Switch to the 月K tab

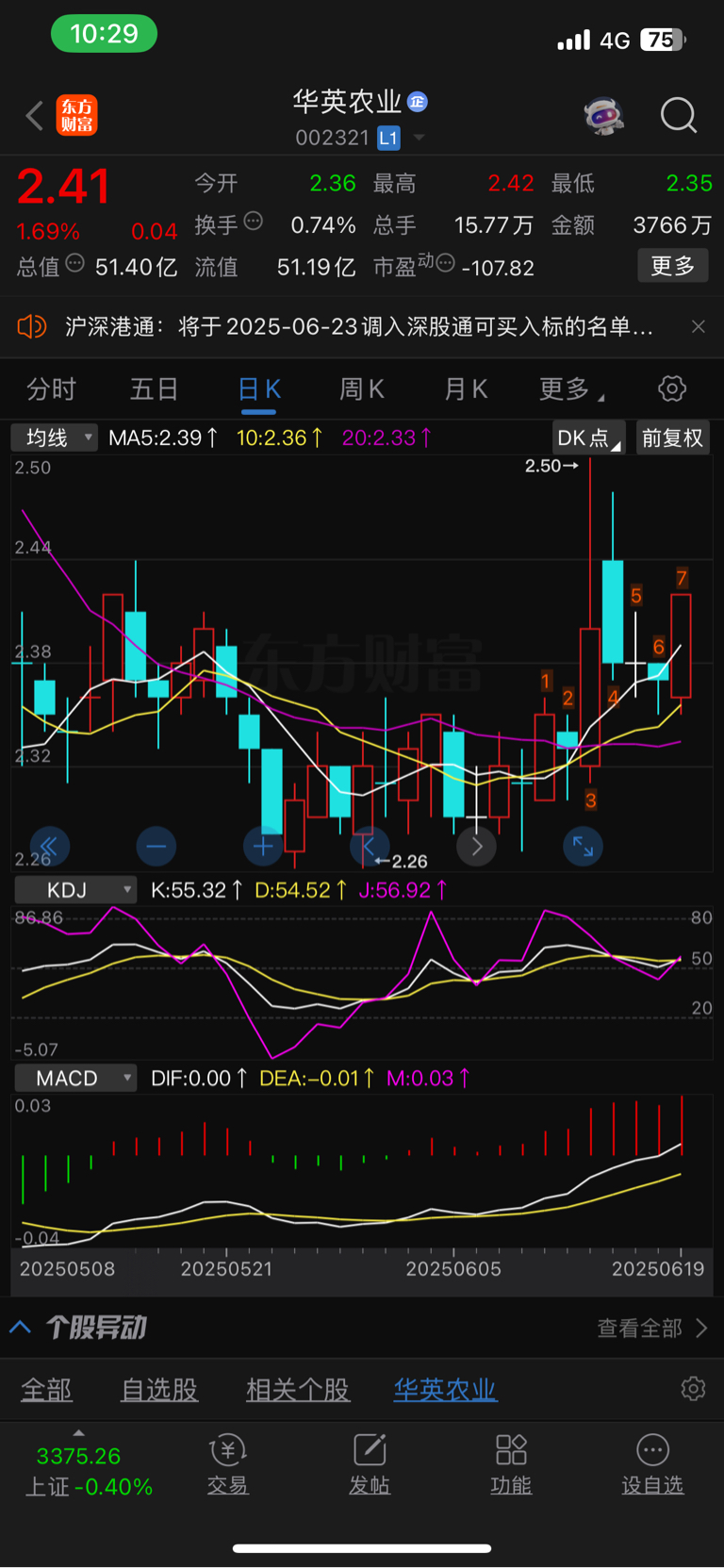coord(466,389)
